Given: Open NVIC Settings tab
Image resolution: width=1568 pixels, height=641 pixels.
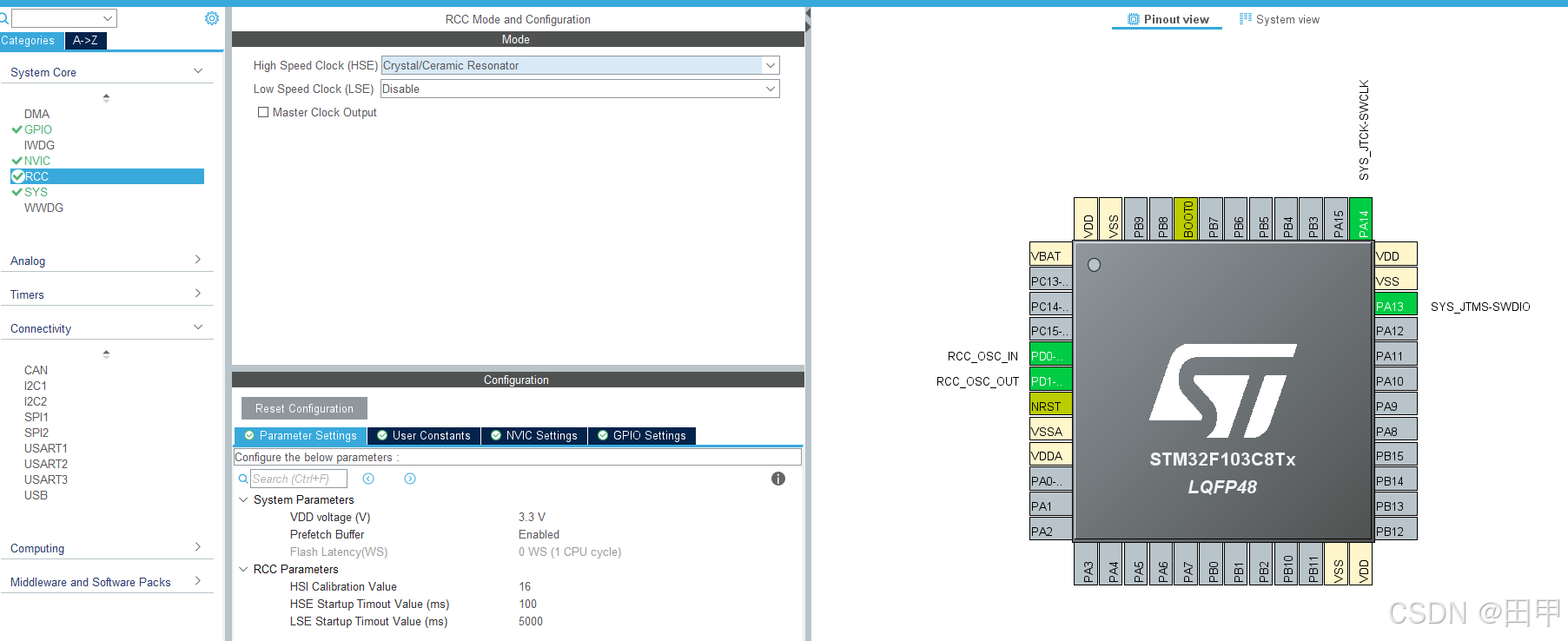Looking at the screenshot, I should 534,436.
